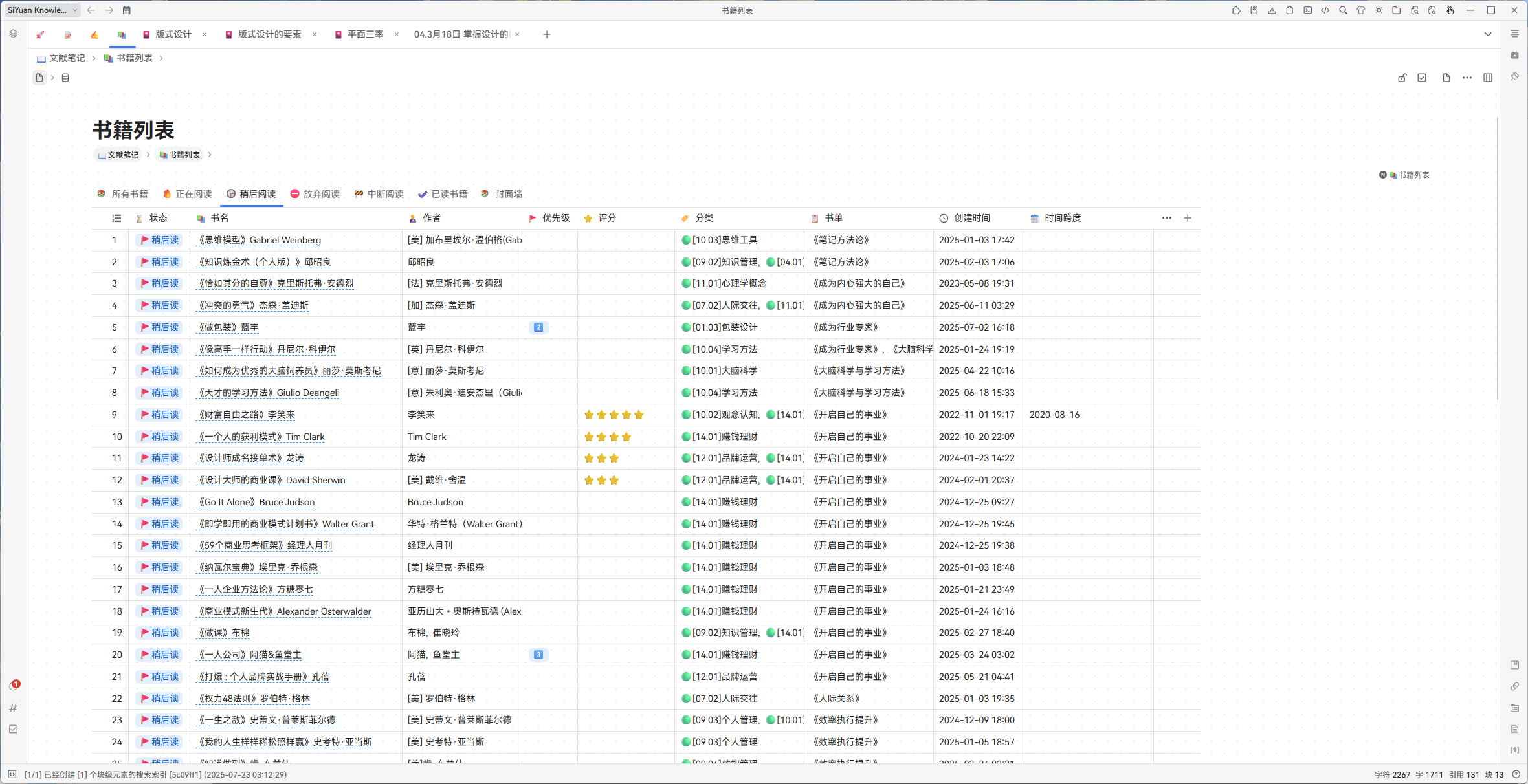This screenshot has width=1528, height=784.
Task: Click the code brackets icon in title bar
Action: (x=1325, y=10)
